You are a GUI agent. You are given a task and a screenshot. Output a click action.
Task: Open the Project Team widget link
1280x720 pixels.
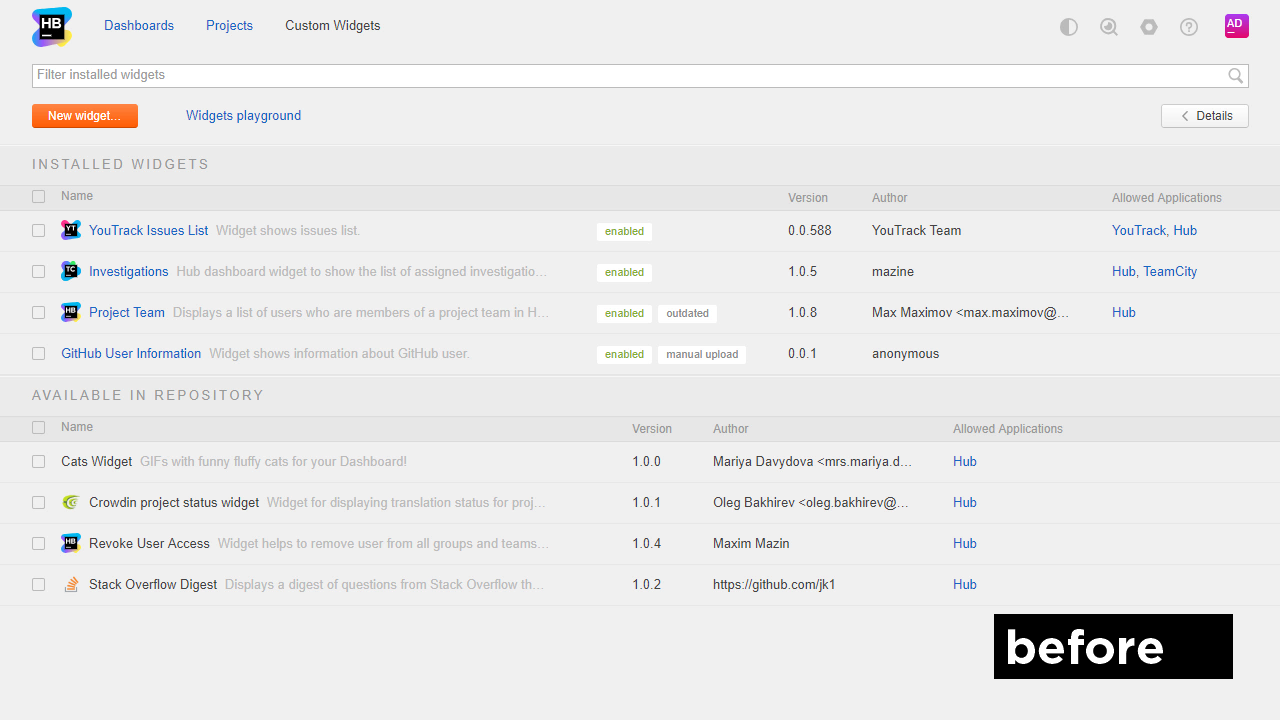(x=127, y=312)
